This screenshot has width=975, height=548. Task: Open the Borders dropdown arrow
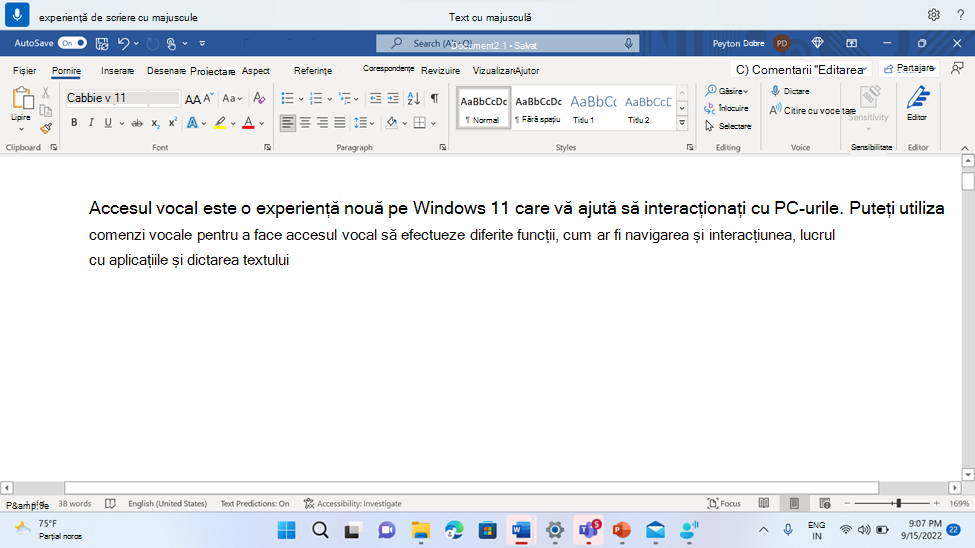[433, 123]
